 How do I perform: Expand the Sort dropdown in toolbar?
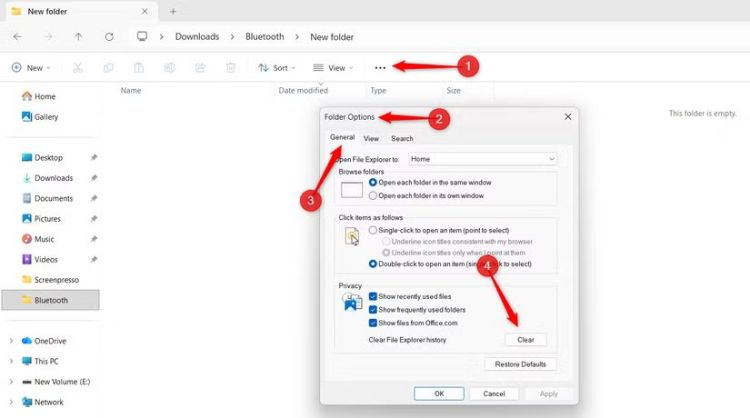coord(273,68)
